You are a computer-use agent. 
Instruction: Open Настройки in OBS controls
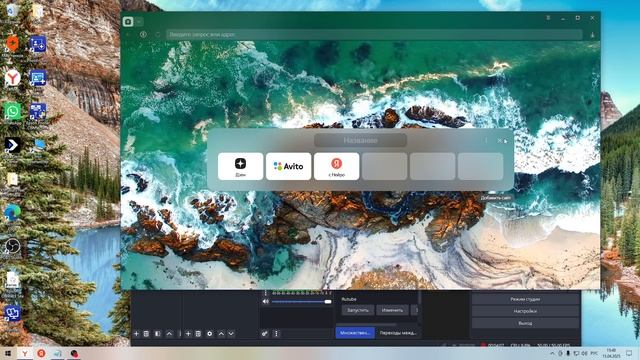pos(525,311)
